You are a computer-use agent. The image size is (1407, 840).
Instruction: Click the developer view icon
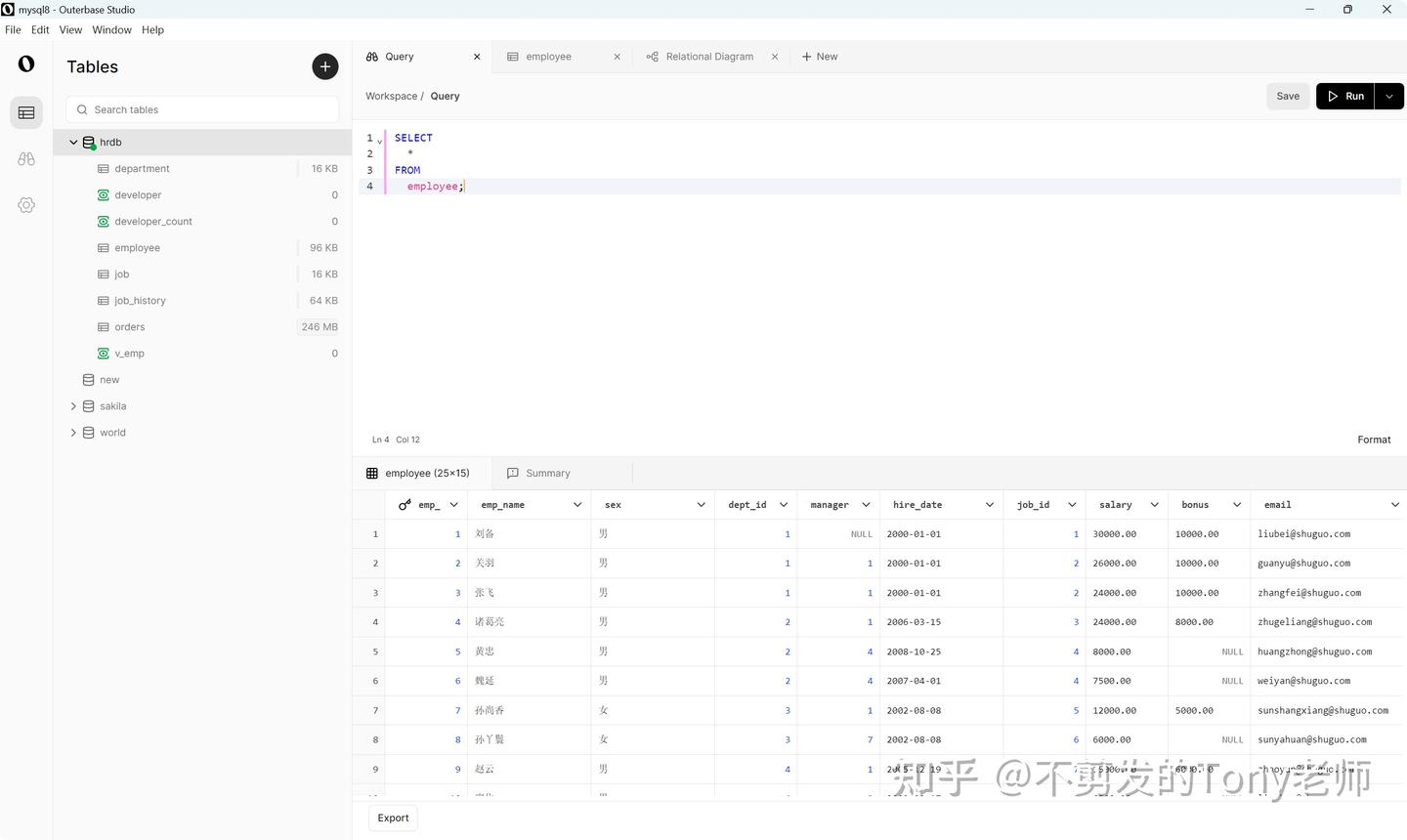[x=104, y=195]
